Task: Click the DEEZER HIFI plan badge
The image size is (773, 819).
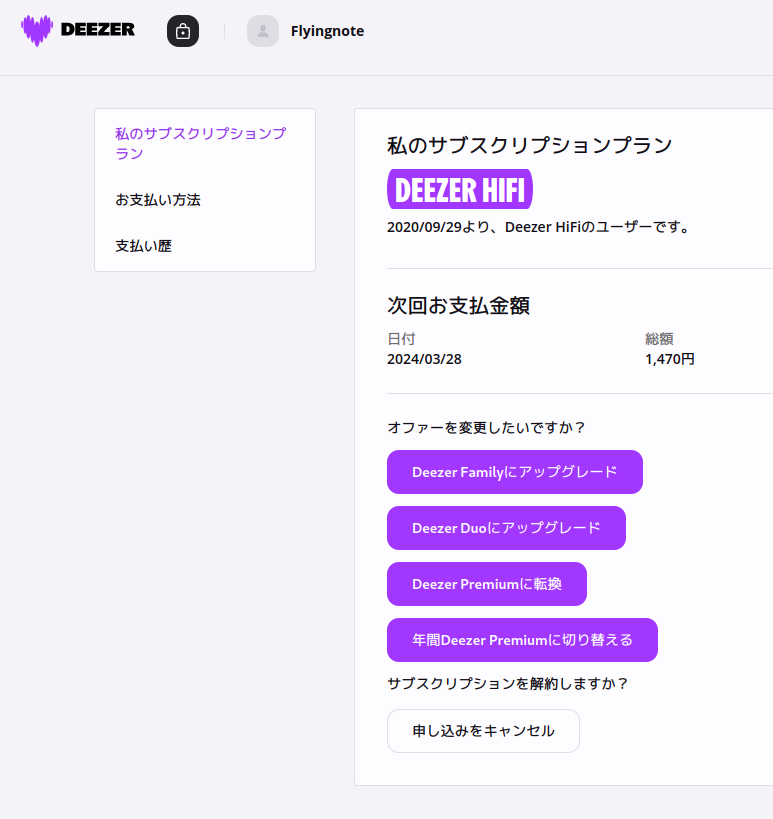Action: (x=460, y=189)
